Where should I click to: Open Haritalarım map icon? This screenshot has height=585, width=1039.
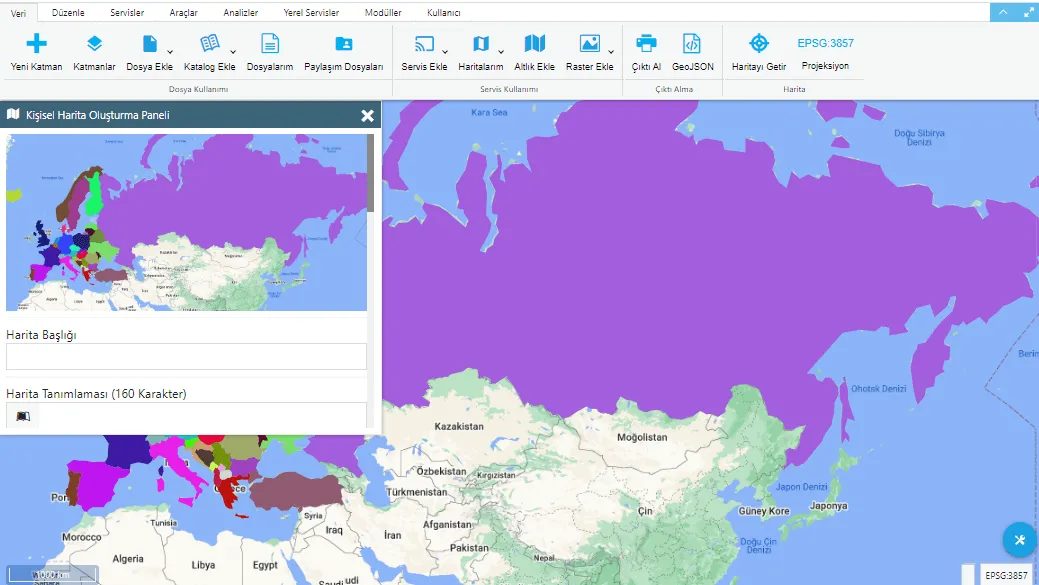[480, 44]
